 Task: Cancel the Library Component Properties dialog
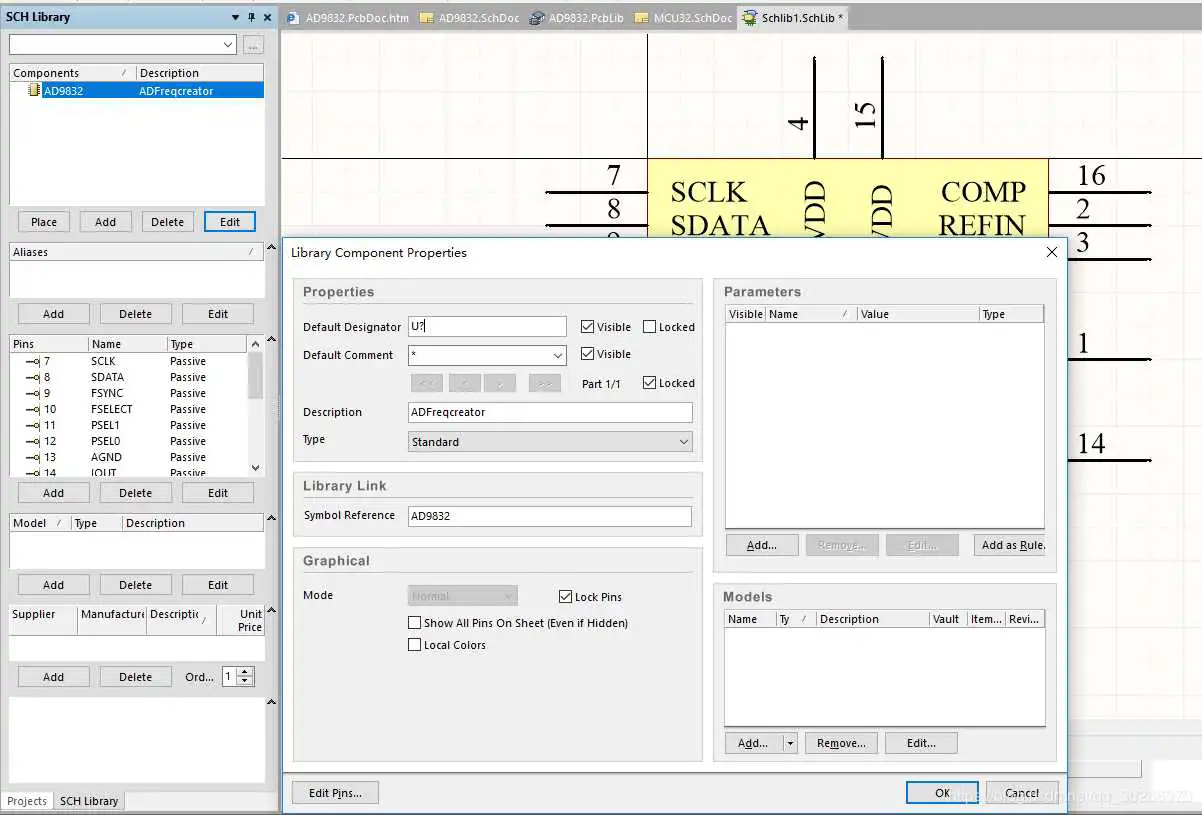1022,793
